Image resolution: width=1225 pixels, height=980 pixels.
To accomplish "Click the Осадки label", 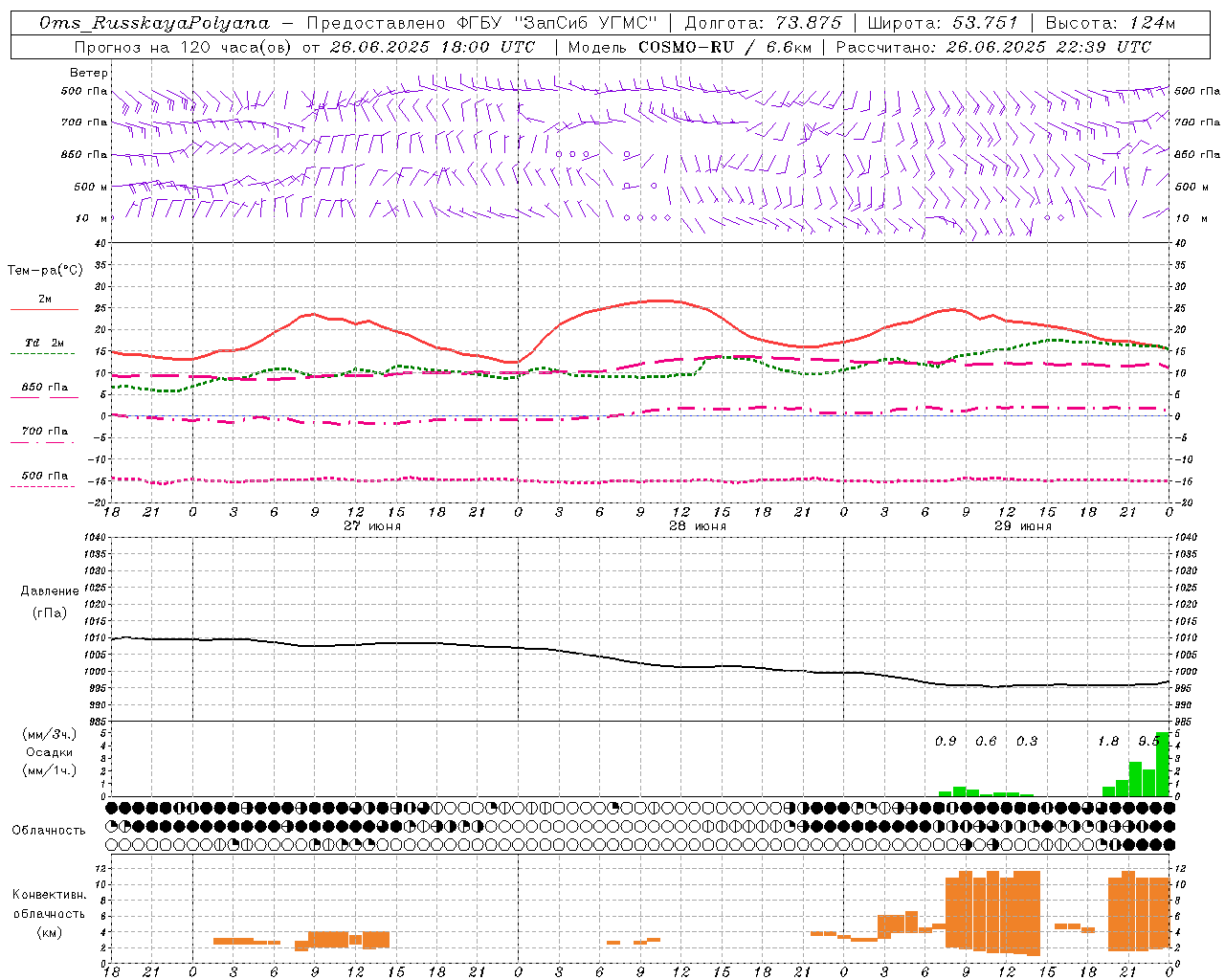I will click(x=49, y=752).
